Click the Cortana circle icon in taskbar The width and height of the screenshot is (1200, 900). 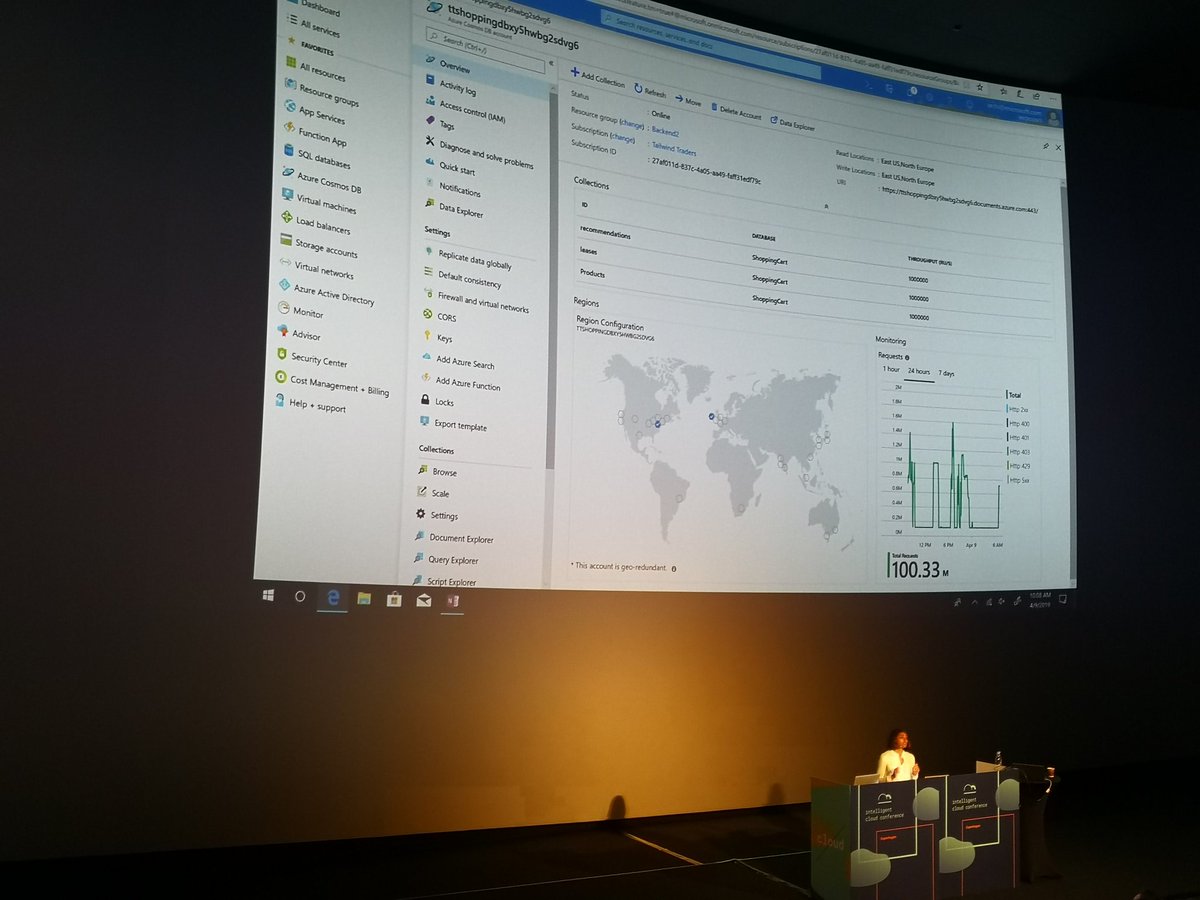[300, 596]
